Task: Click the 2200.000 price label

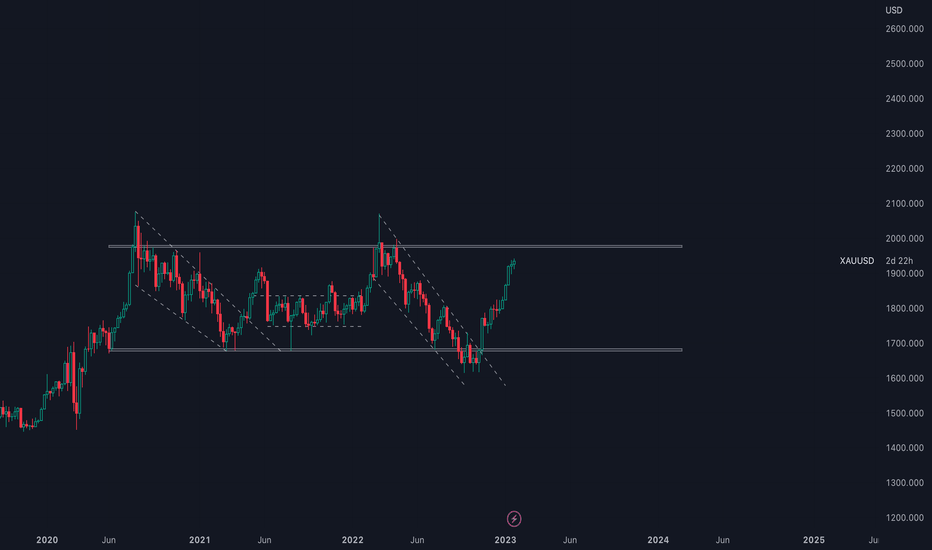Action: point(905,169)
